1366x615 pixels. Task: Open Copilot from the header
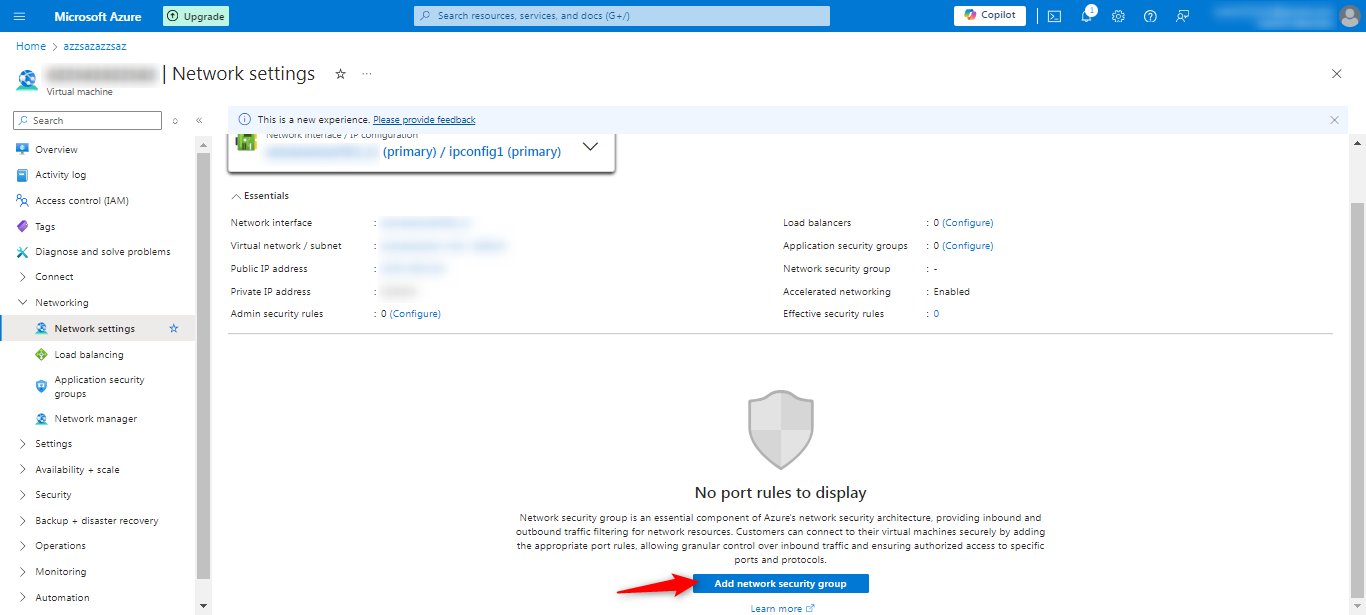[990, 15]
